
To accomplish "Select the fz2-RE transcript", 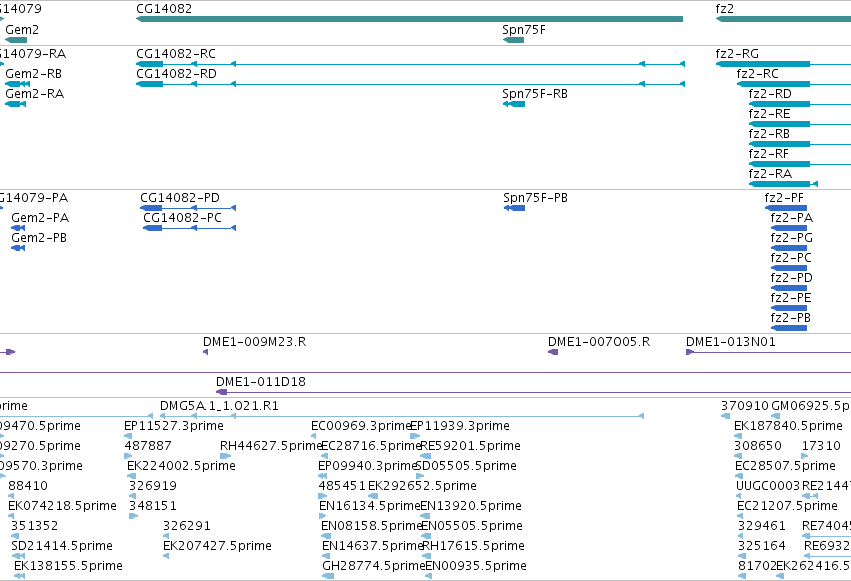I will [x=799, y=124].
